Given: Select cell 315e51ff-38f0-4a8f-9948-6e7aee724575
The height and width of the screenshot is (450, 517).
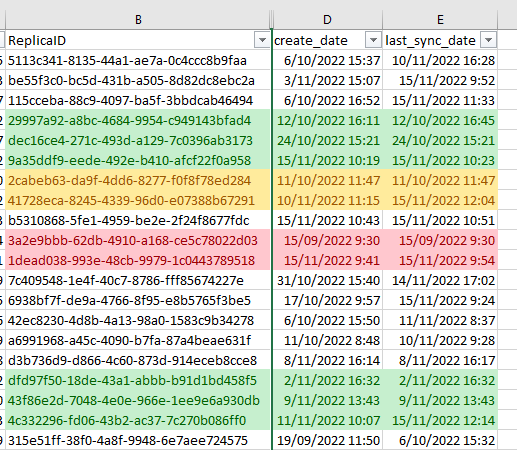Looking at the screenshot, I should tap(138, 440).
